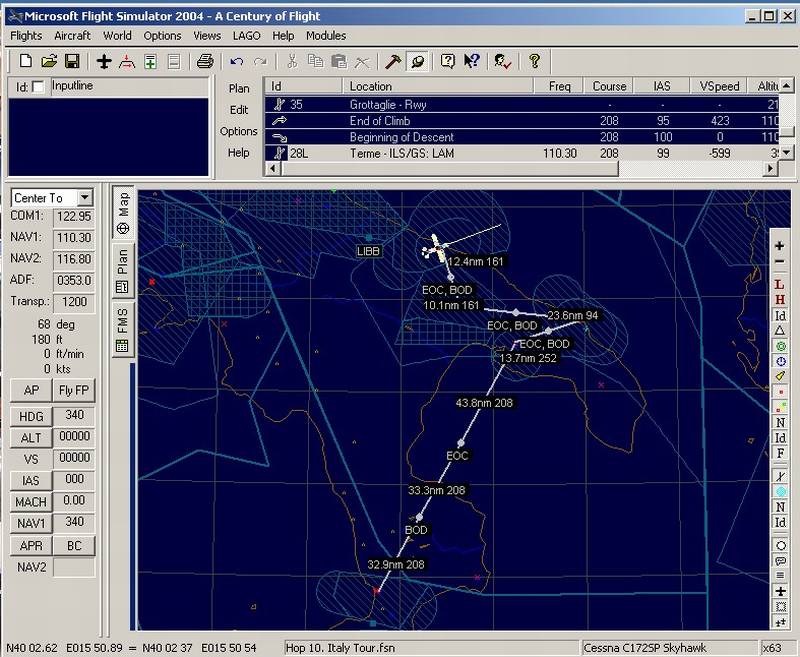
Task: Click the Open file folder icon
Action: [49, 62]
